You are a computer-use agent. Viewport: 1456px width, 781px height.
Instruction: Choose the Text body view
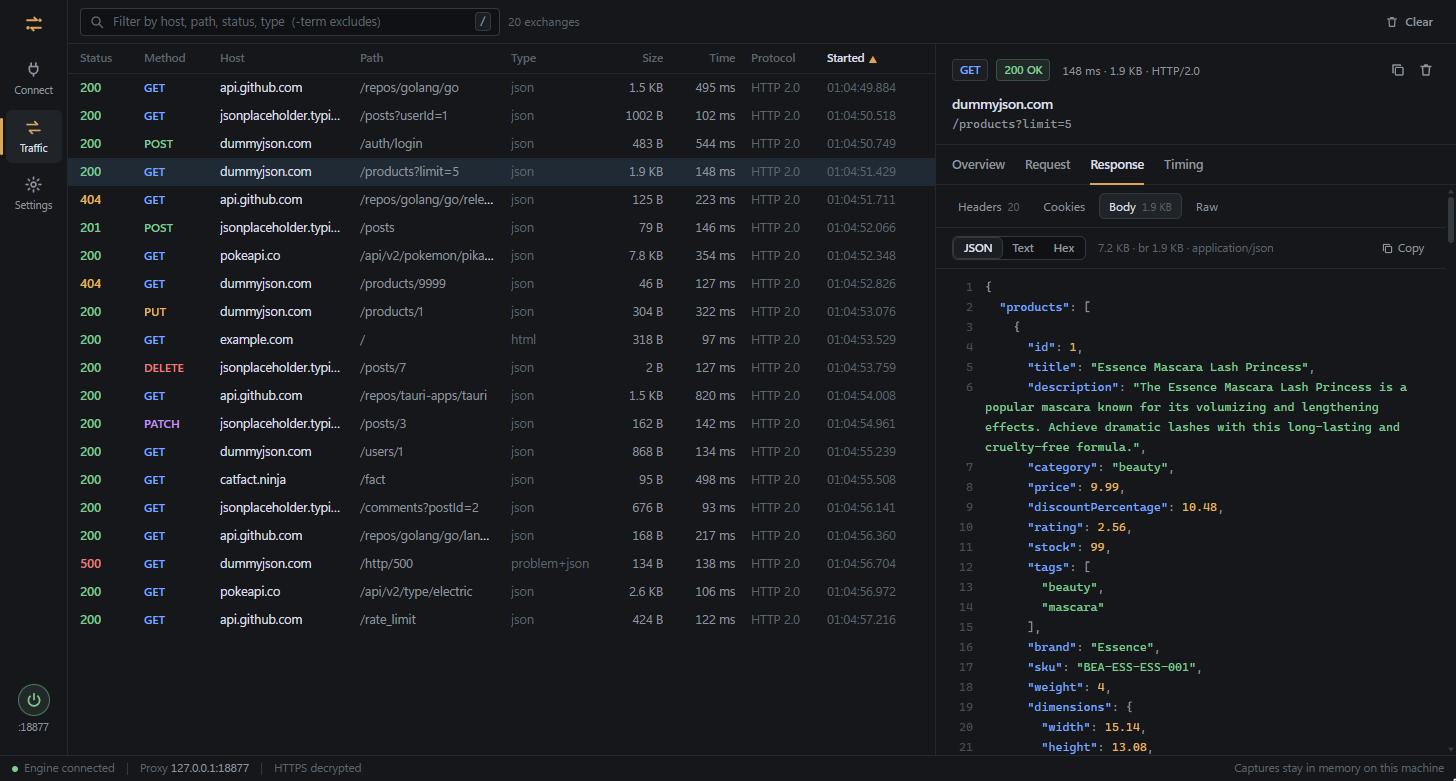point(1023,248)
